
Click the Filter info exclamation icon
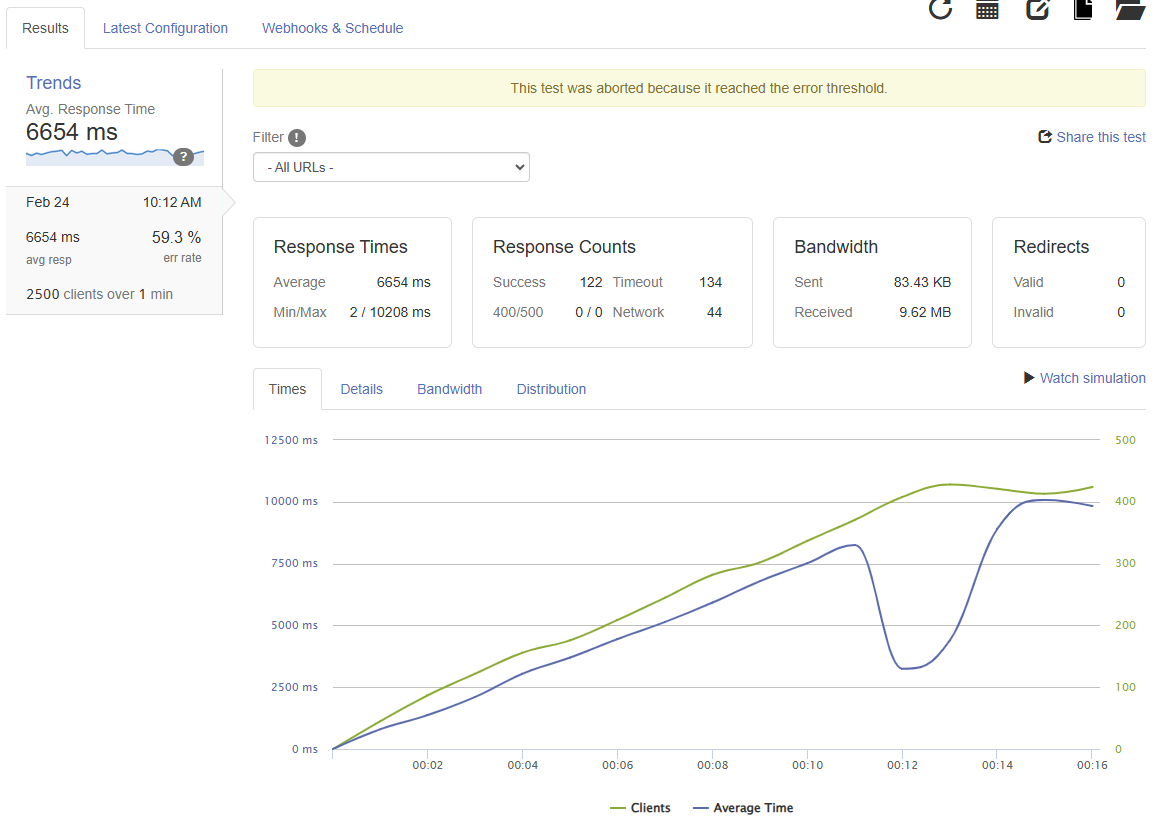click(x=297, y=138)
